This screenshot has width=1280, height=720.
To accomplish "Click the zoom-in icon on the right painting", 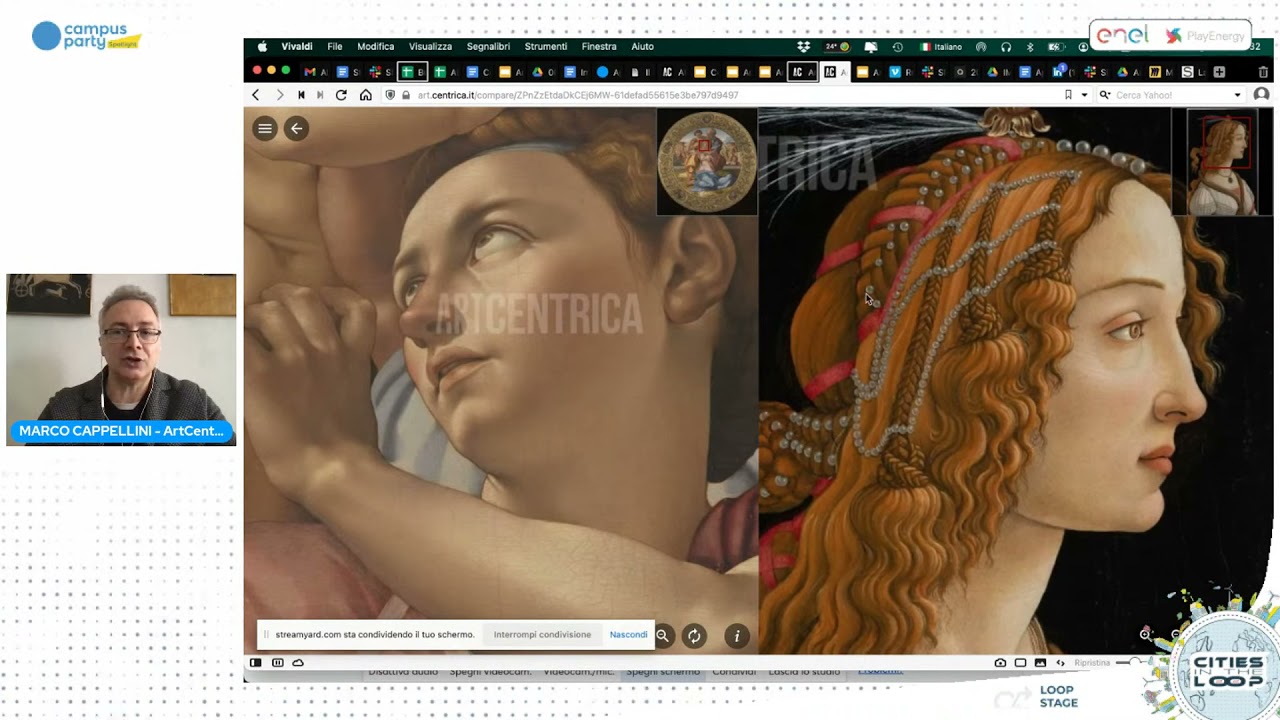I will (x=1146, y=634).
